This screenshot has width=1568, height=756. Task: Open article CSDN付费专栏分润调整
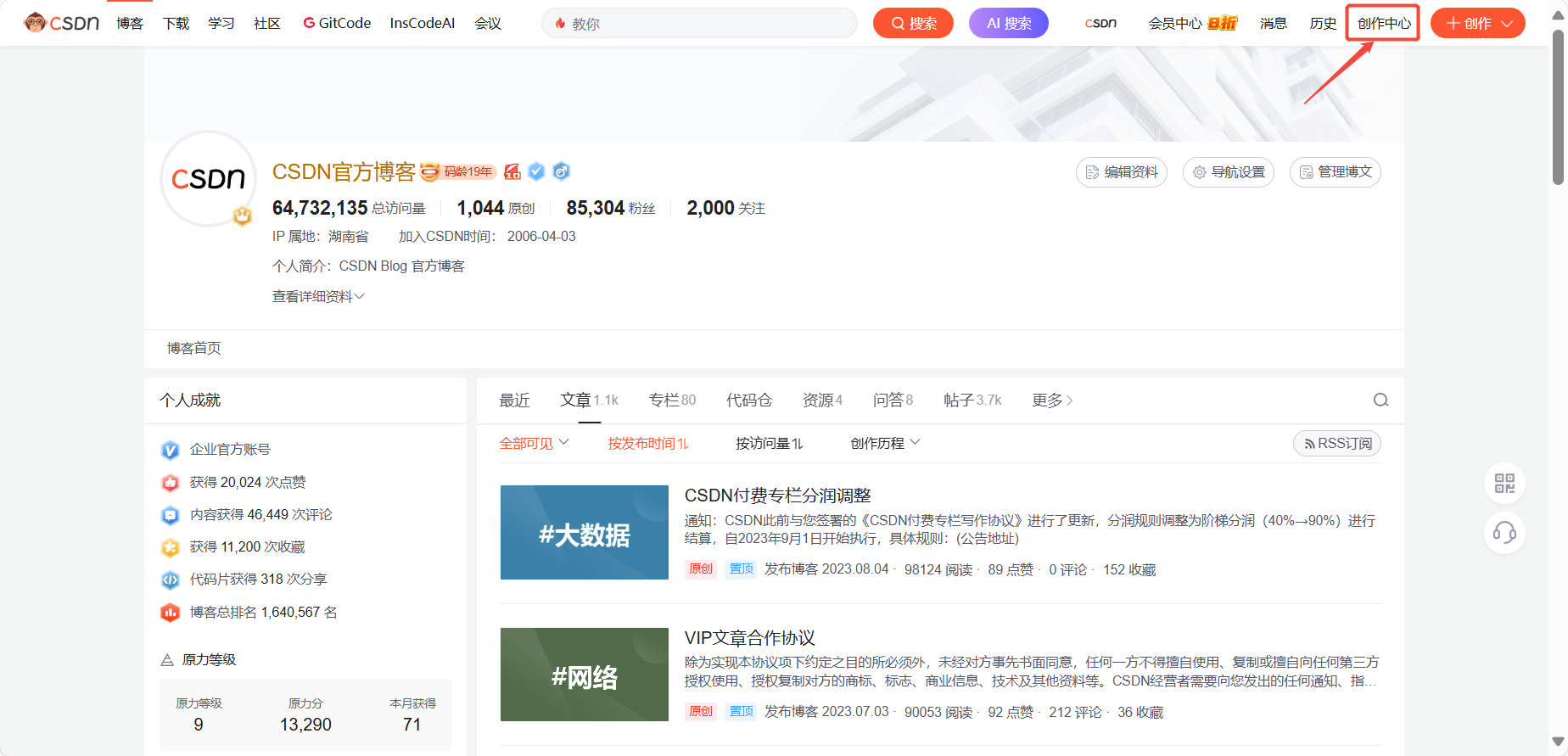(778, 496)
